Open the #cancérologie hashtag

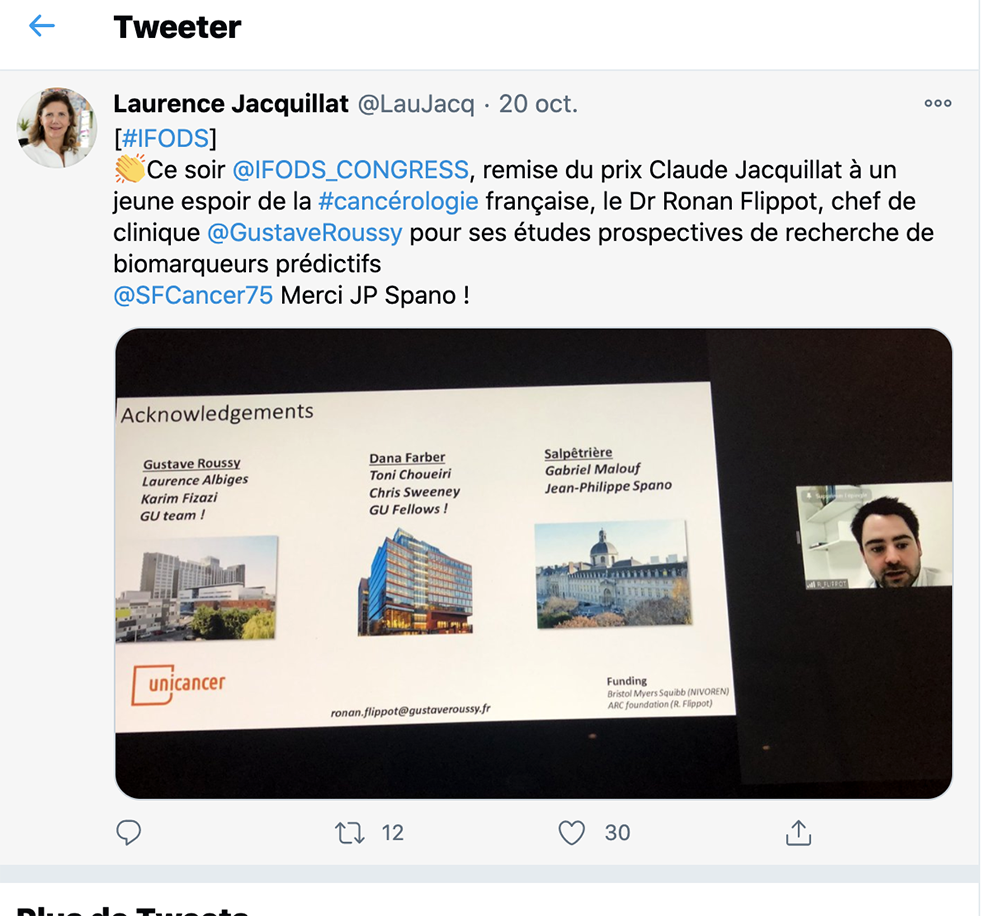(398, 202)
